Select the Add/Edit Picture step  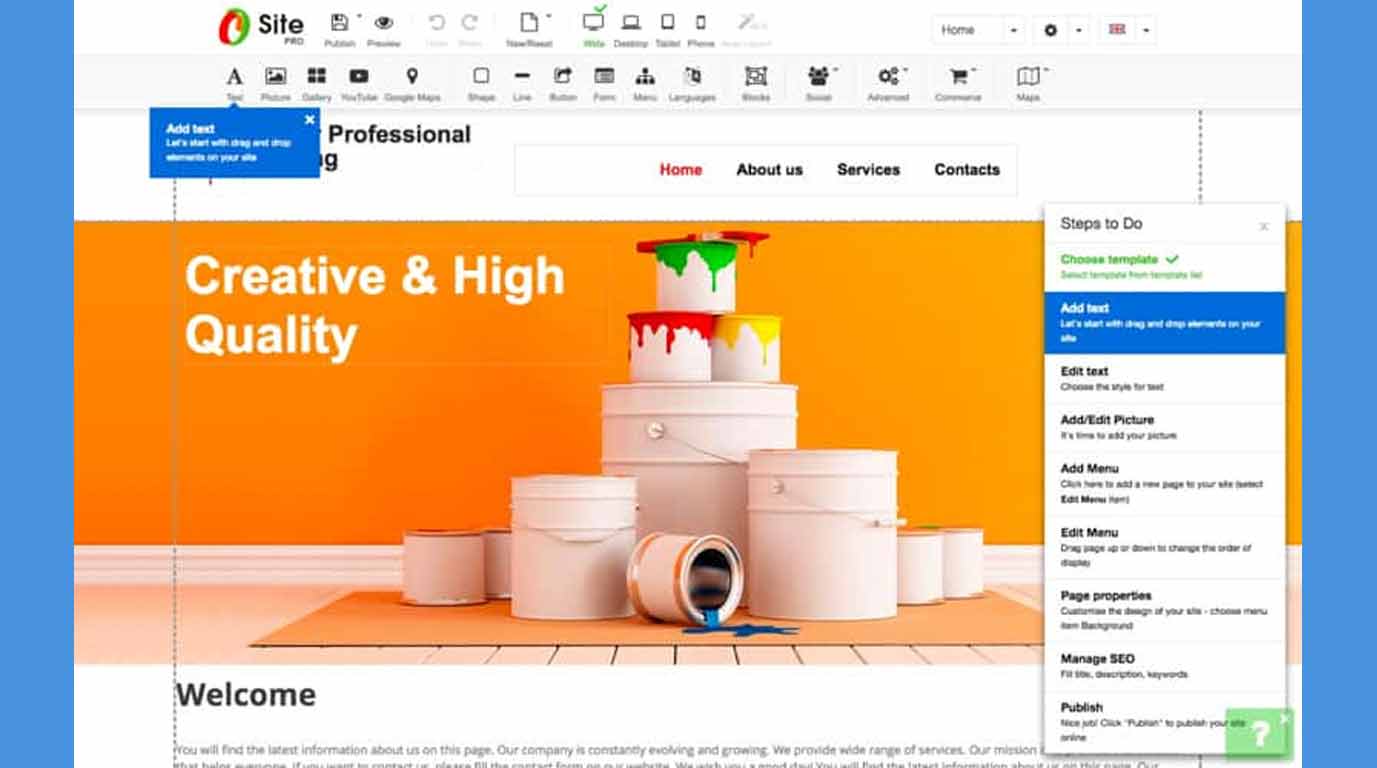pos(1164,428)
